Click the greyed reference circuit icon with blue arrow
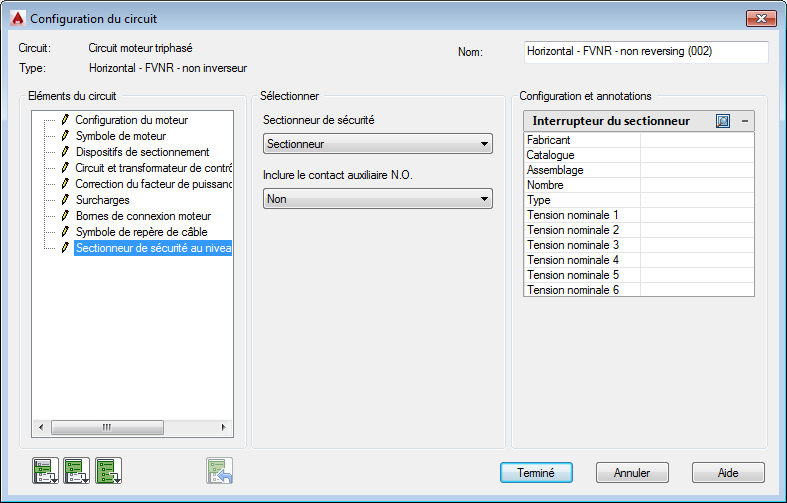Image resolution: width=787 pixels, height=503 pixels. pyautogui.click(x=220, y=470)
